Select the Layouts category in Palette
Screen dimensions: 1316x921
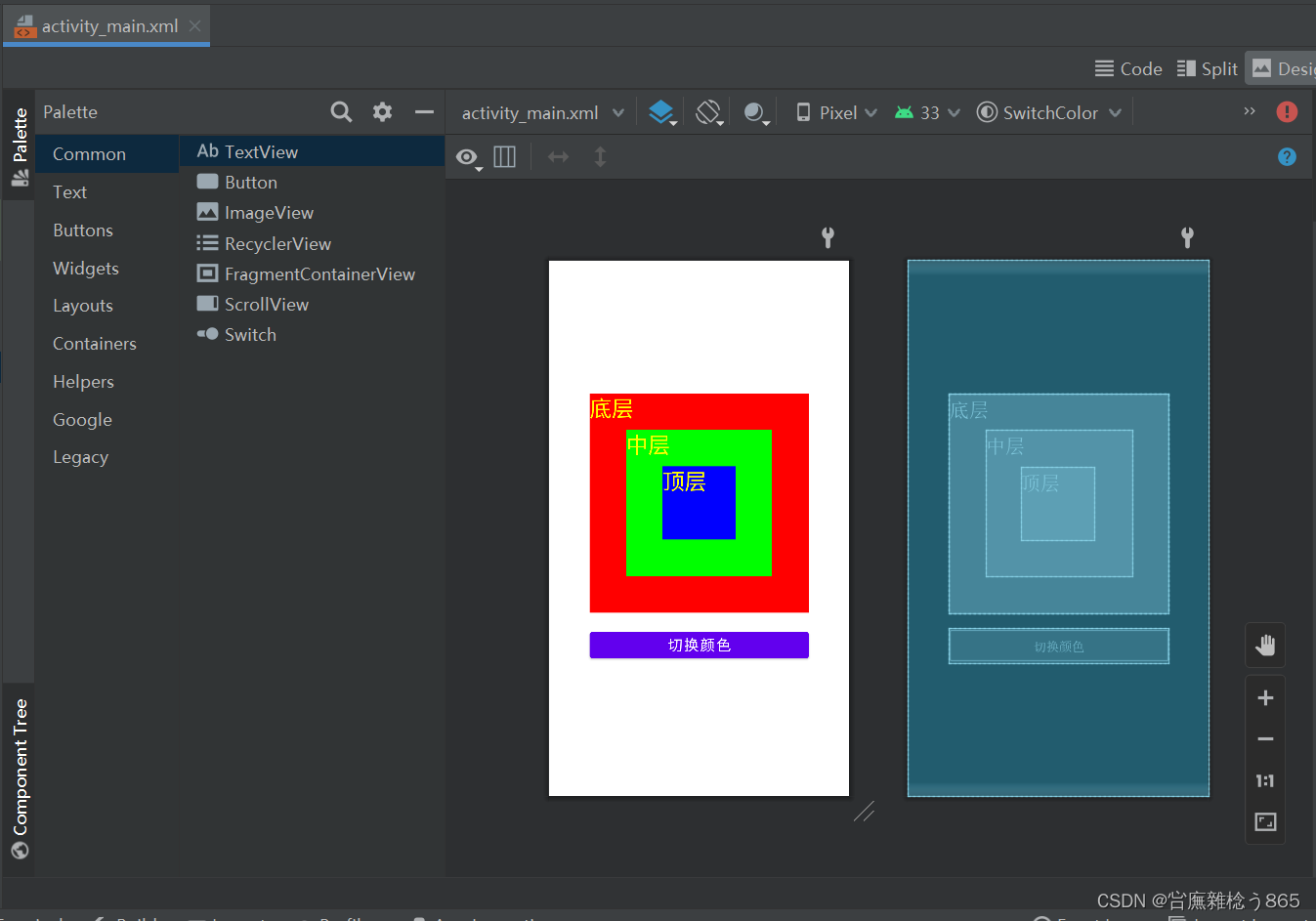click(82, 305)
